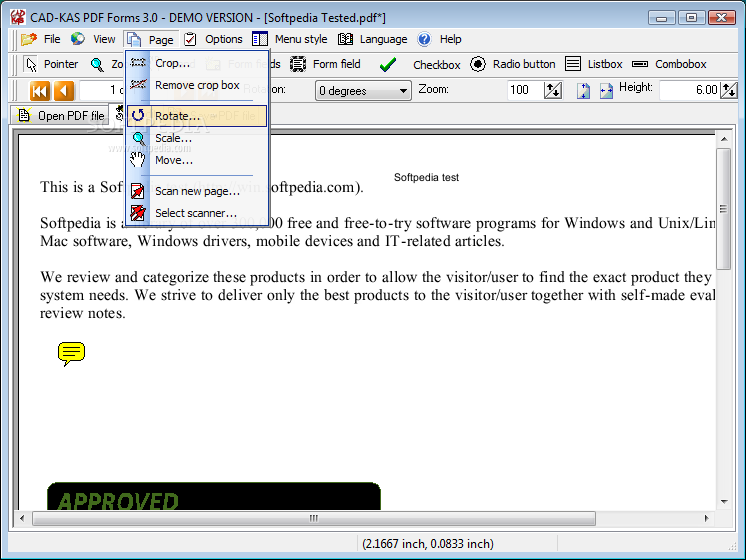
Task: Click the File menu folder icon
Action: tap(29, 39)
